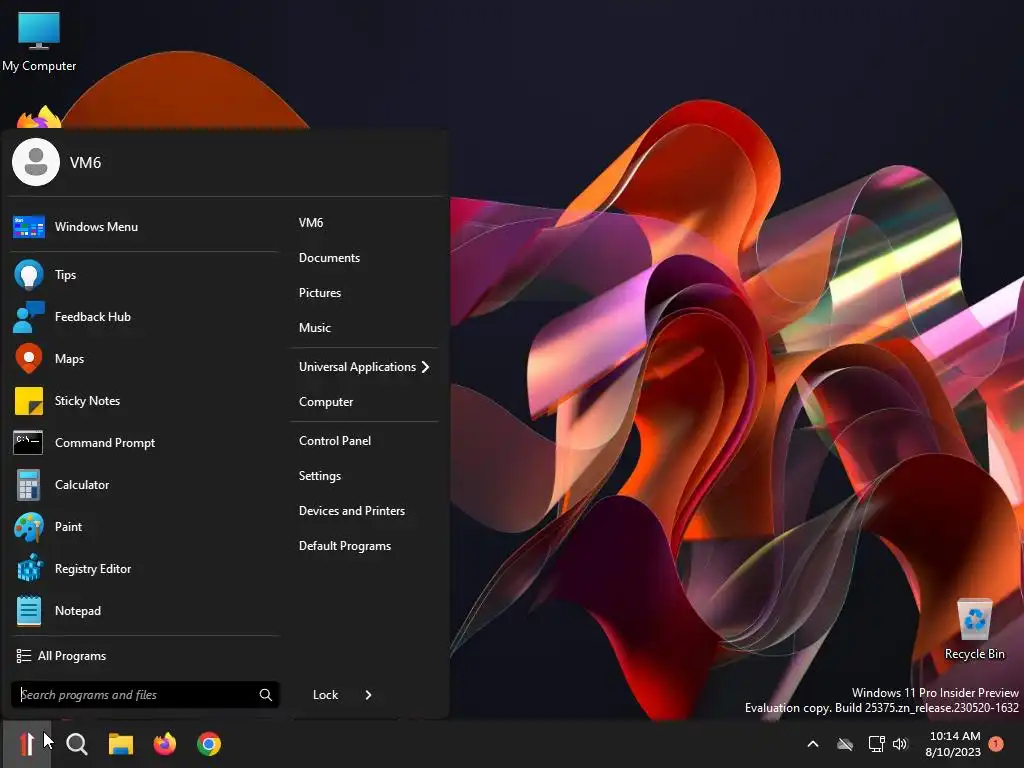This screenshot has width=1024, height=768.
Task: Click the network tray icon
Action: [876, 744]
